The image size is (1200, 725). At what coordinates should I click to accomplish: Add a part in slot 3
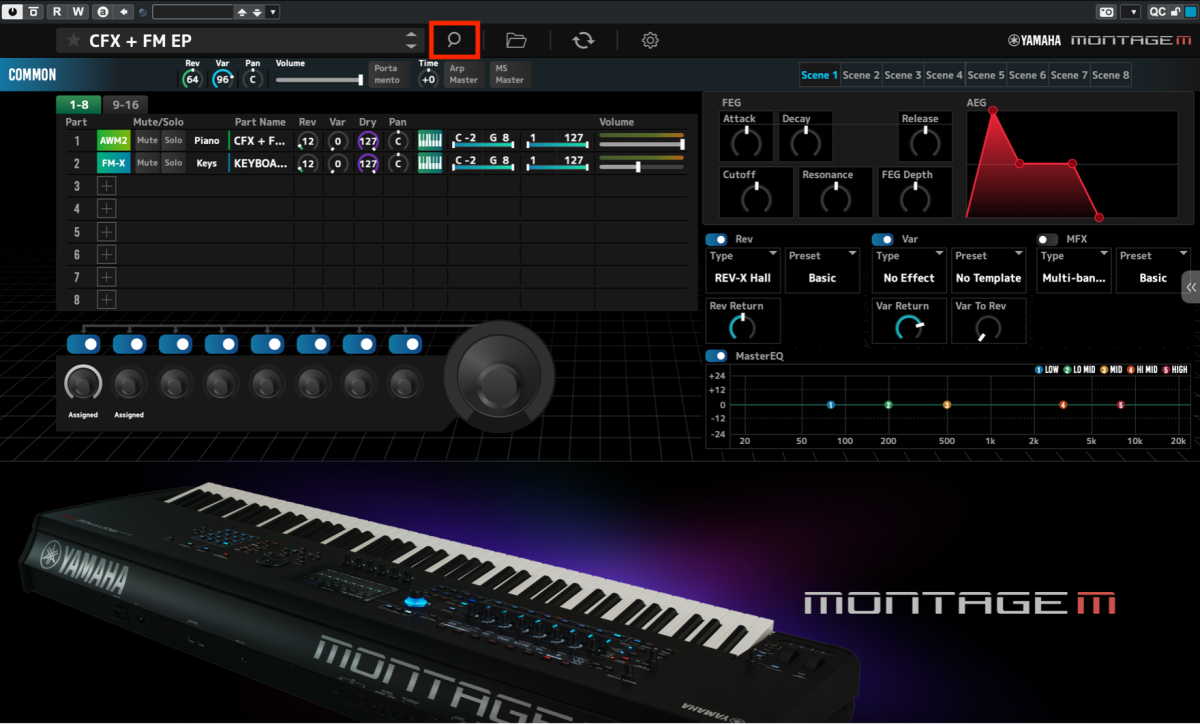click(x=106, y=186)
